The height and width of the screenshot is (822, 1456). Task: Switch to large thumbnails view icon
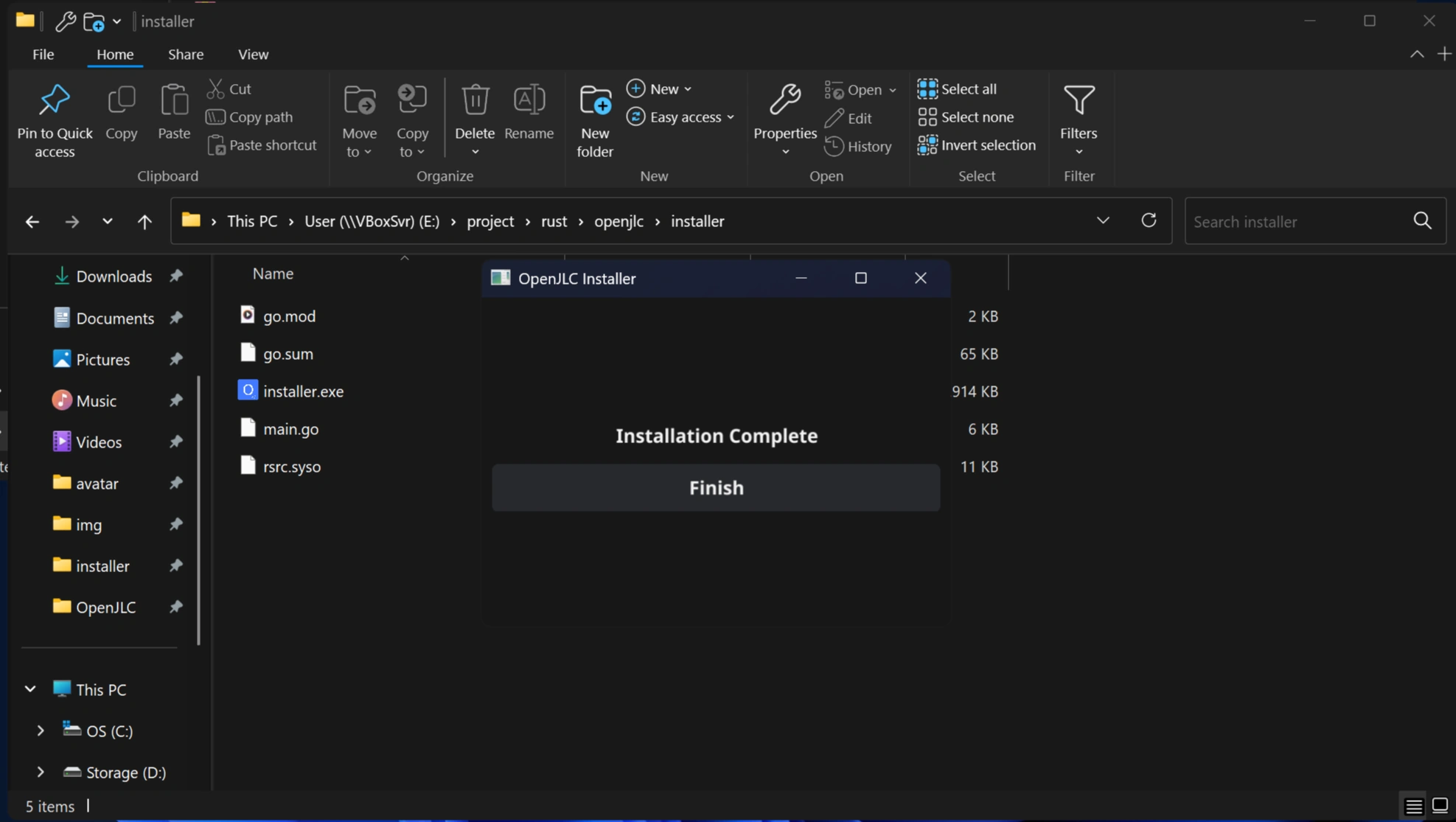tap(1440, 806)
